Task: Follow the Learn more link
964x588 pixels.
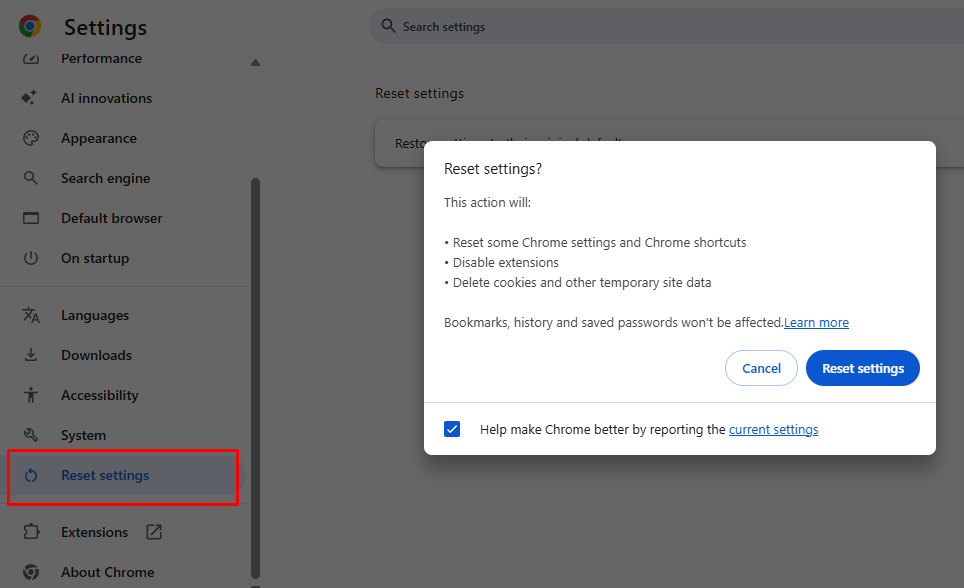Action: click(x=816, y=323)
